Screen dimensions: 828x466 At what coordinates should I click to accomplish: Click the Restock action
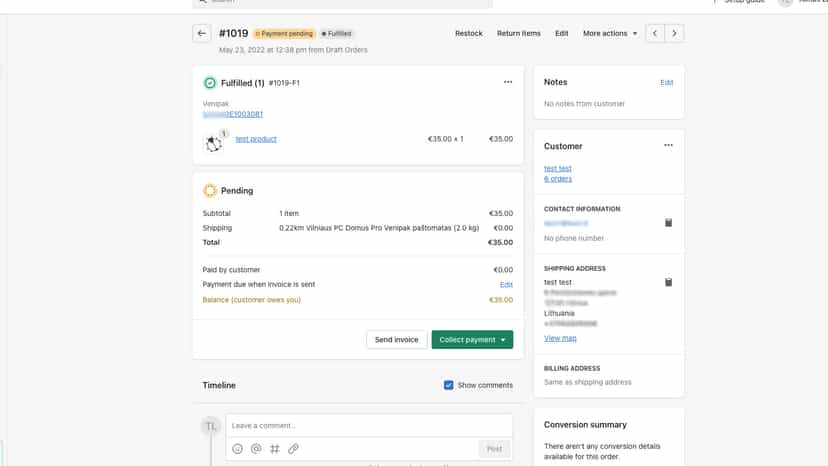468,33
